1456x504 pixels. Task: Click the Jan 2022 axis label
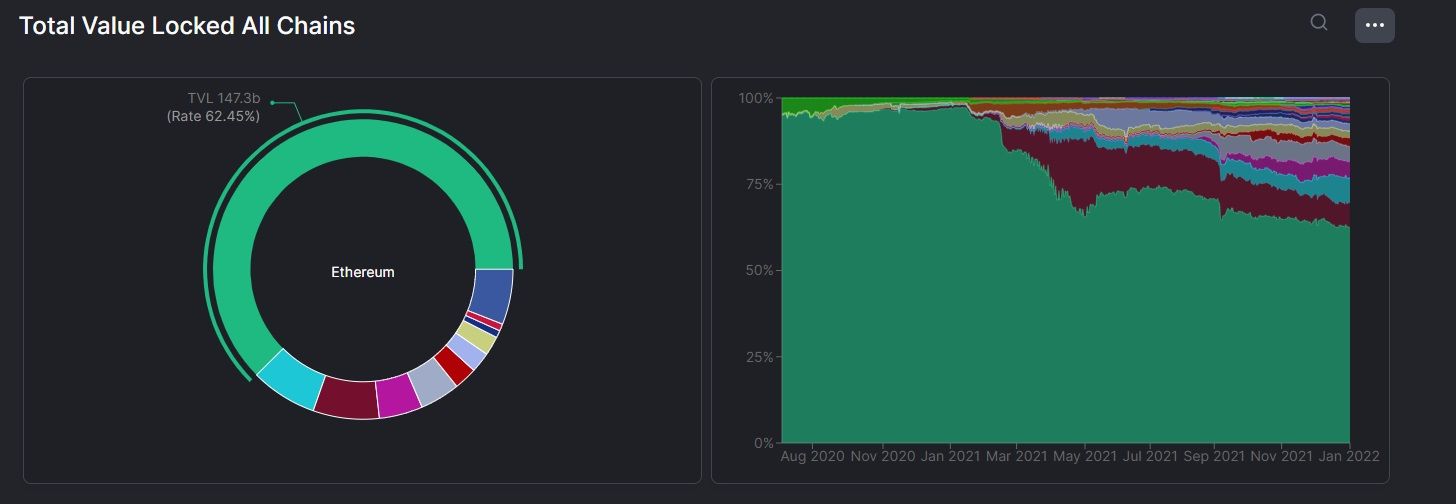point(1349,455)
